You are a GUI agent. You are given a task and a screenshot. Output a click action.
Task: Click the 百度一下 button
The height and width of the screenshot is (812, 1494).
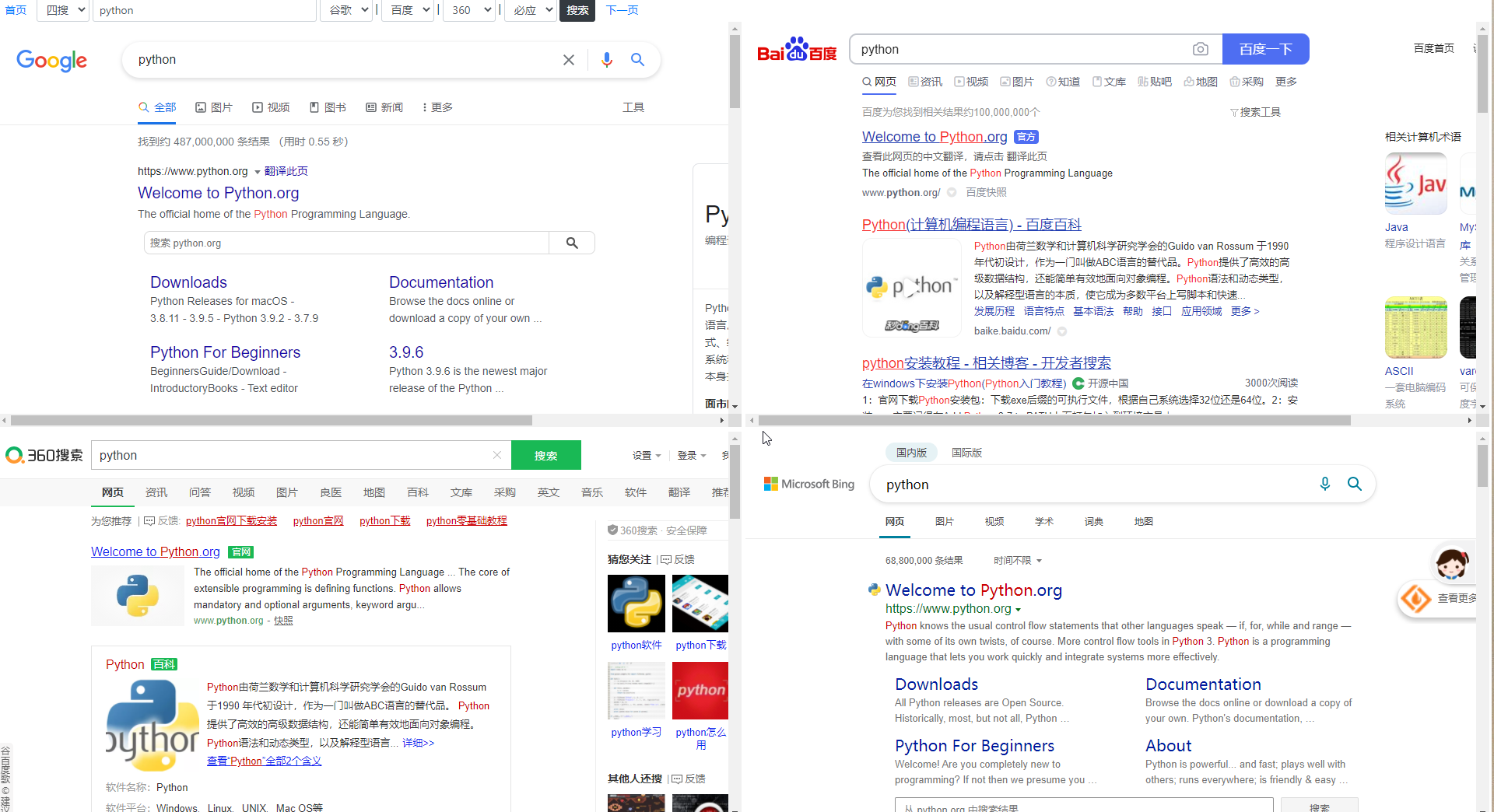pos(1266,49)
